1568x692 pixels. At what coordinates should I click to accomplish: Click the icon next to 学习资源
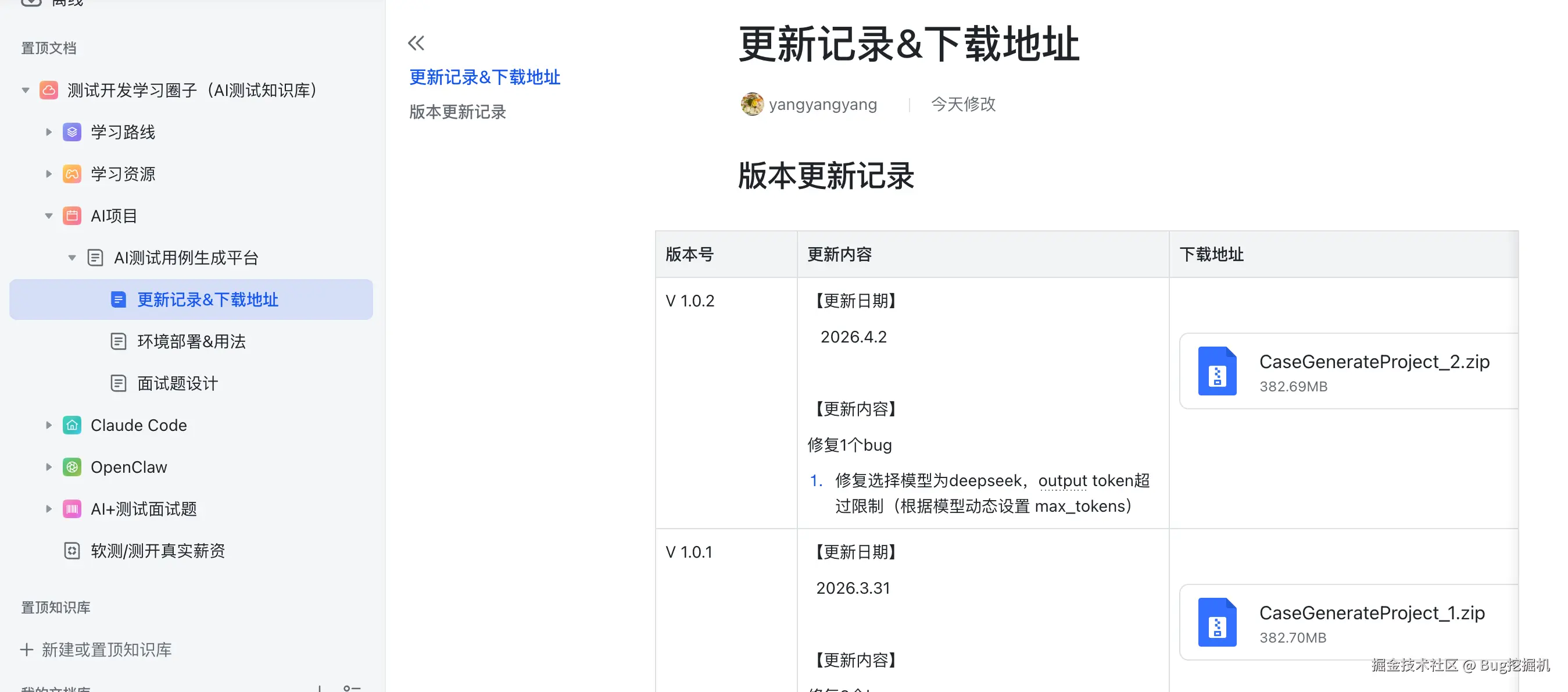pyautogui.click(x=72, y=174)
